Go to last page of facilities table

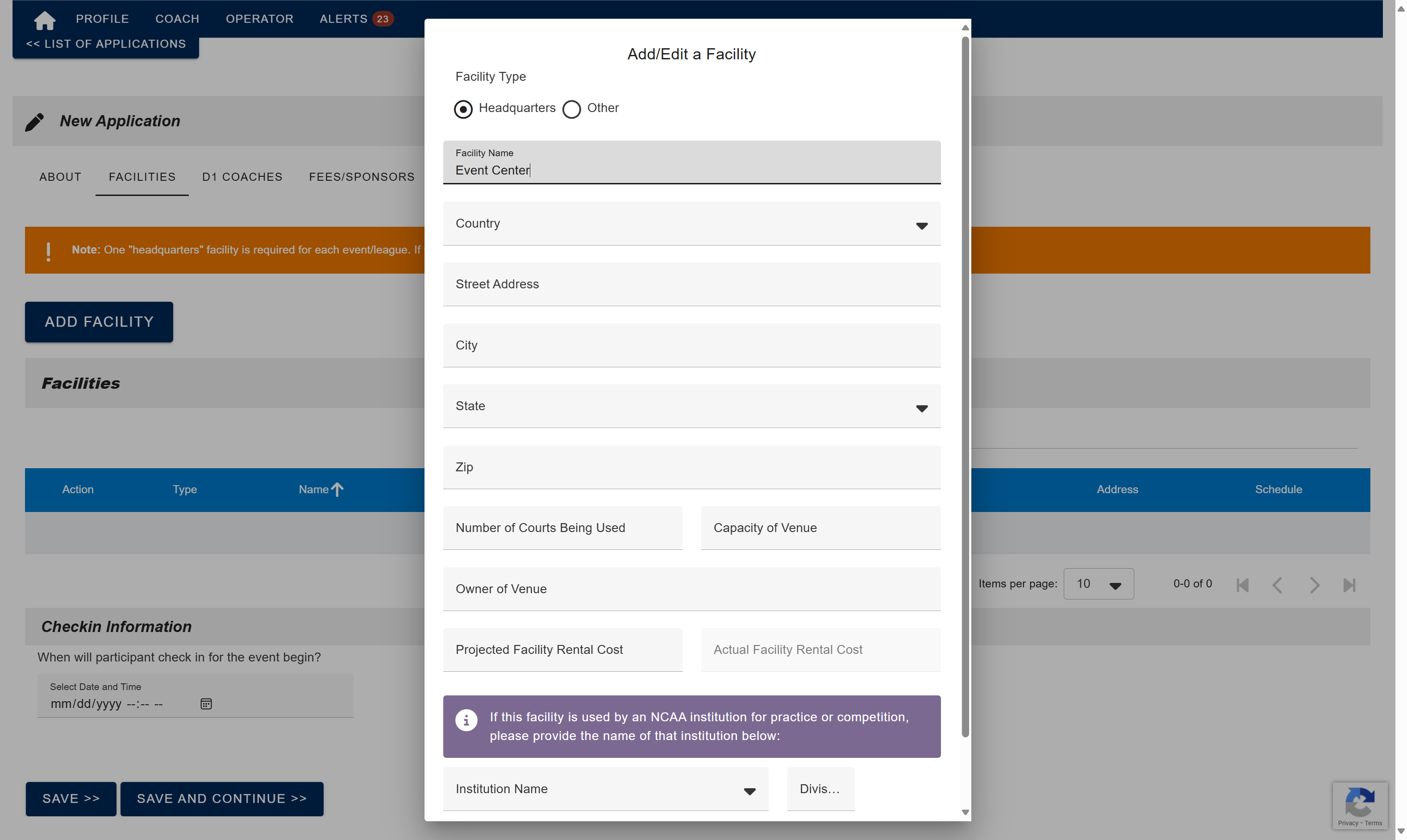coord(1349,585)
